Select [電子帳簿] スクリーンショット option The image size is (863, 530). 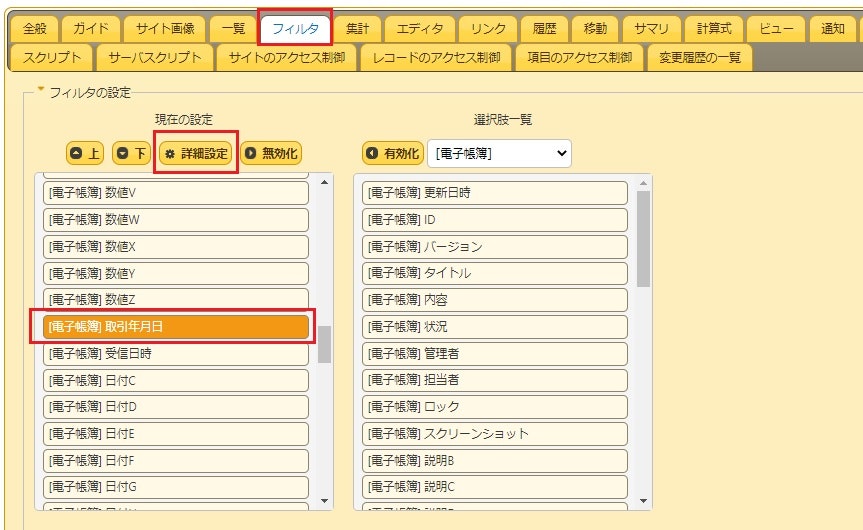(x=495, y=434)
